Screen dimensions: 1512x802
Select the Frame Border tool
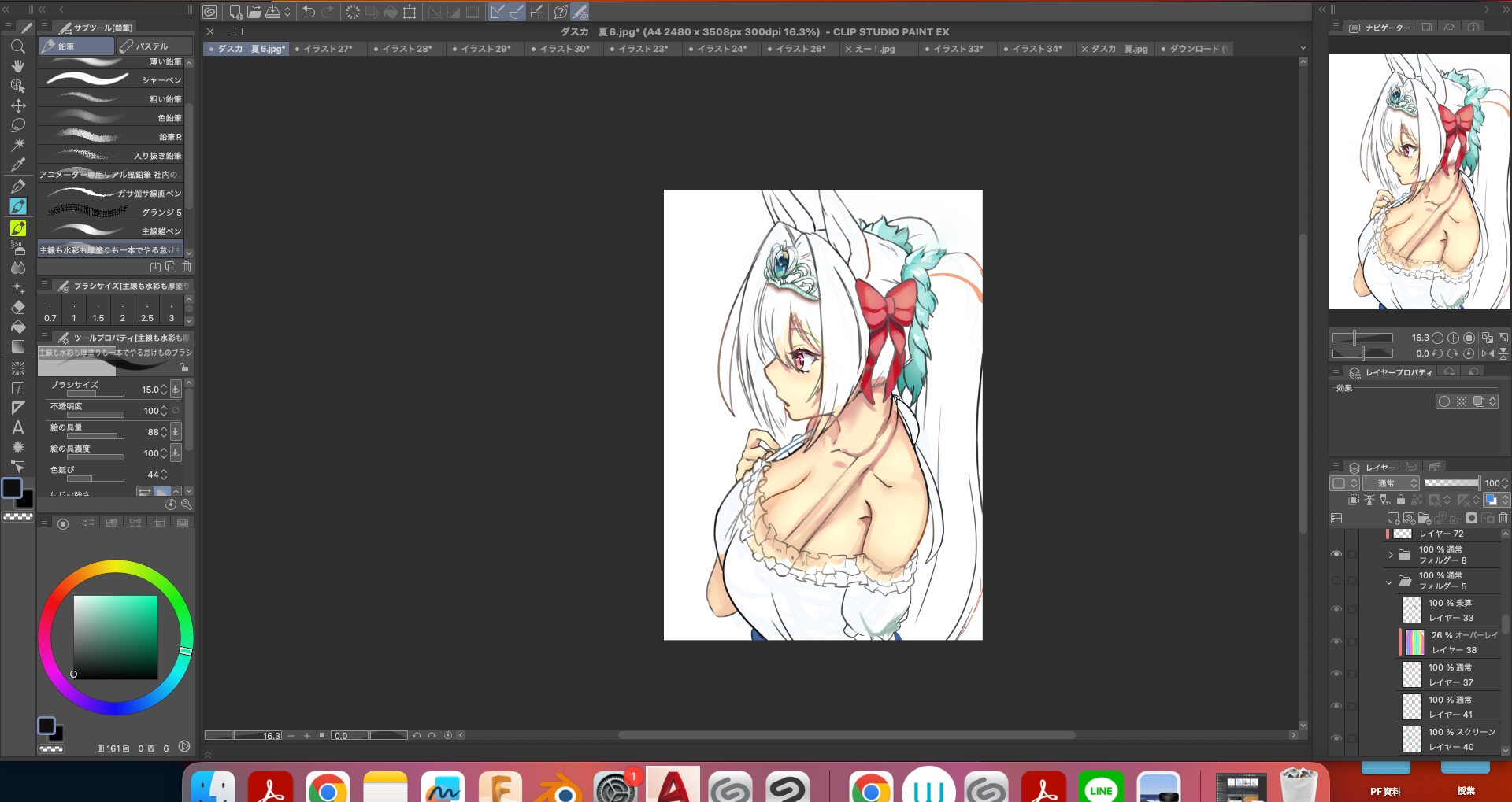pos(17,388)
